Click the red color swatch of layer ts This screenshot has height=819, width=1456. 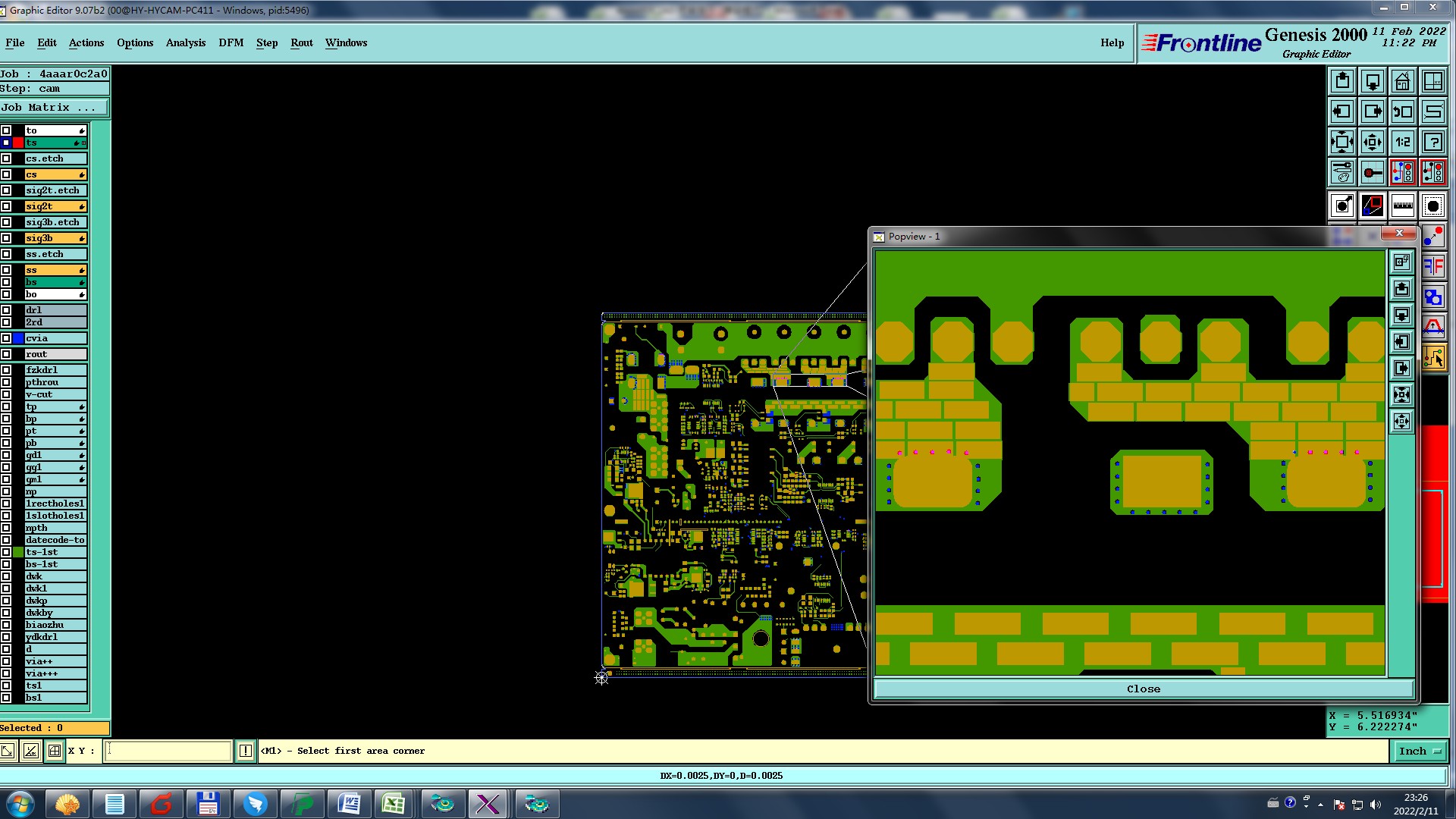(x=18, y=143)
